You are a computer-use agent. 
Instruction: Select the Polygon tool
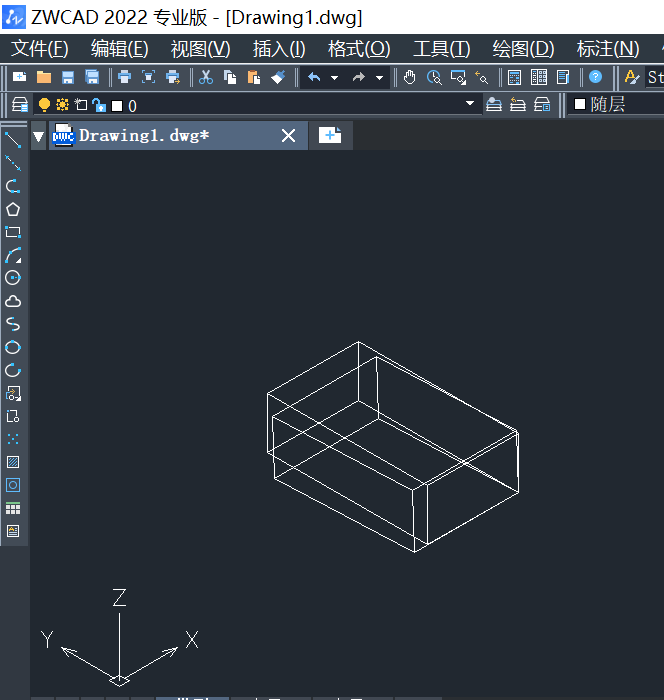click(13, 209)
